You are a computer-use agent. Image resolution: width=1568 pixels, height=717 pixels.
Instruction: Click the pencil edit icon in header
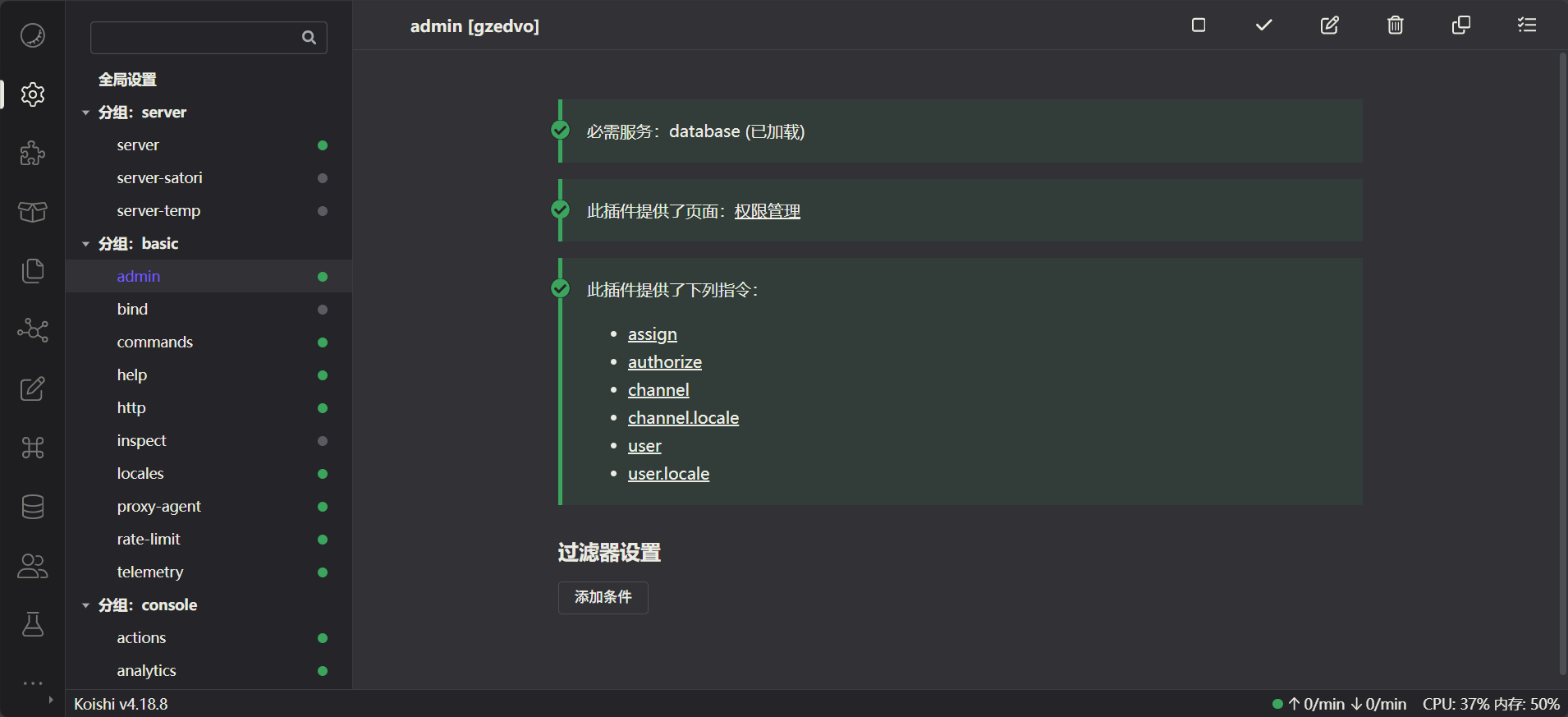coord(1329,25)
